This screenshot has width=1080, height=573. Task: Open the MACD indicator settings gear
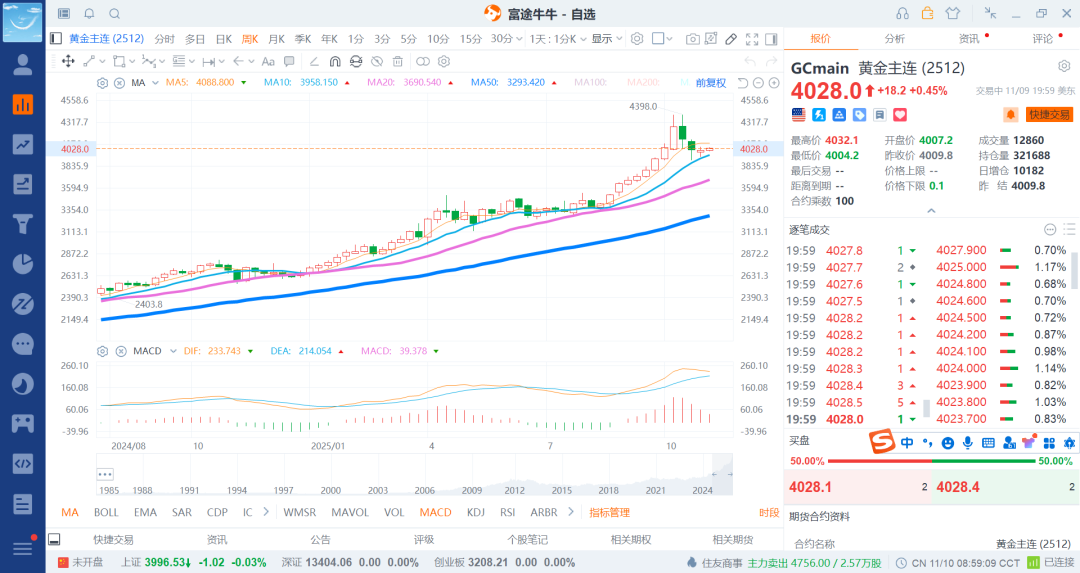point(103,351)
